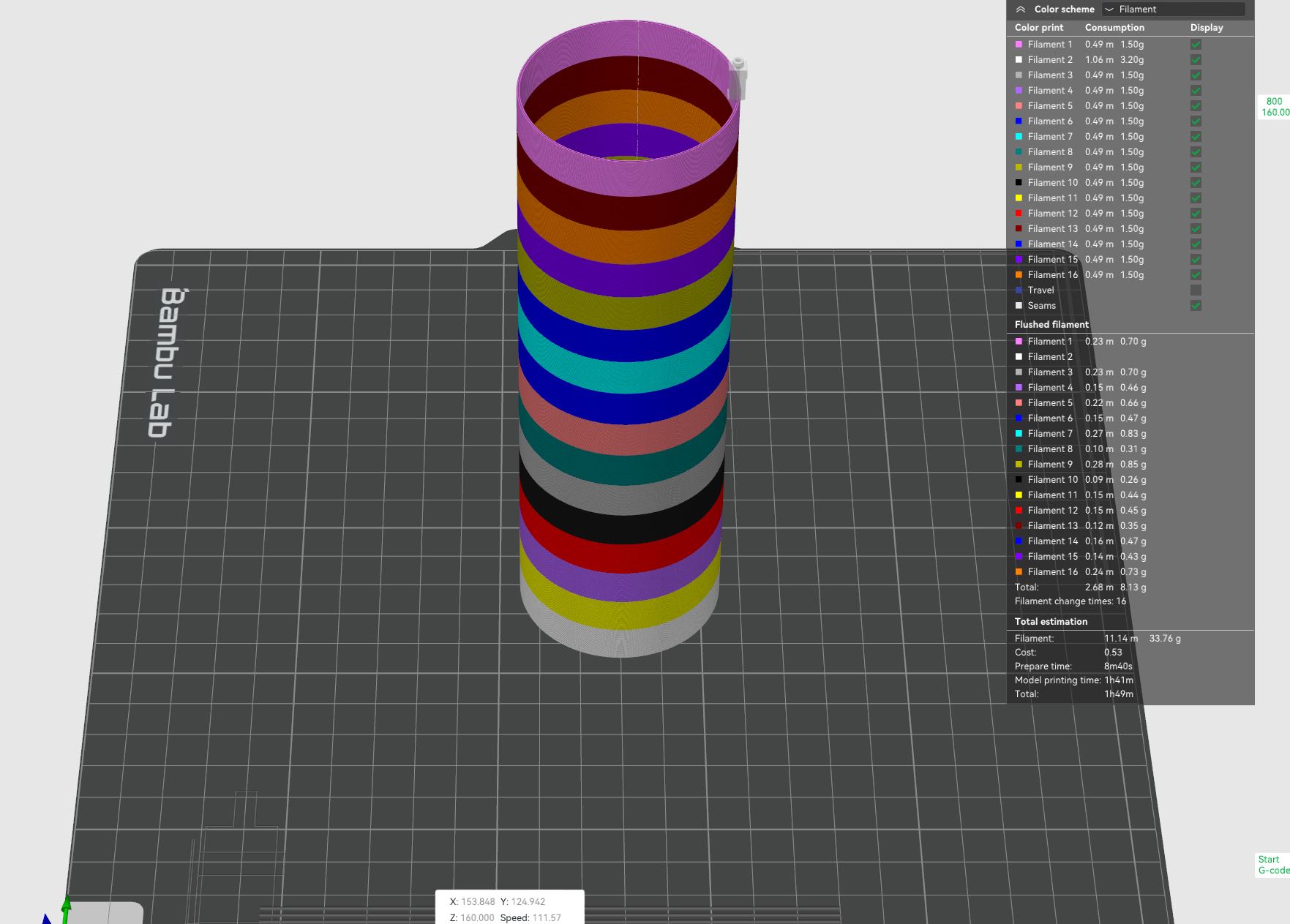Toggle Filament 13 display checkbox
Image resolution: width=1290 pixels, height=924 pixels.
pos(1196,229)
